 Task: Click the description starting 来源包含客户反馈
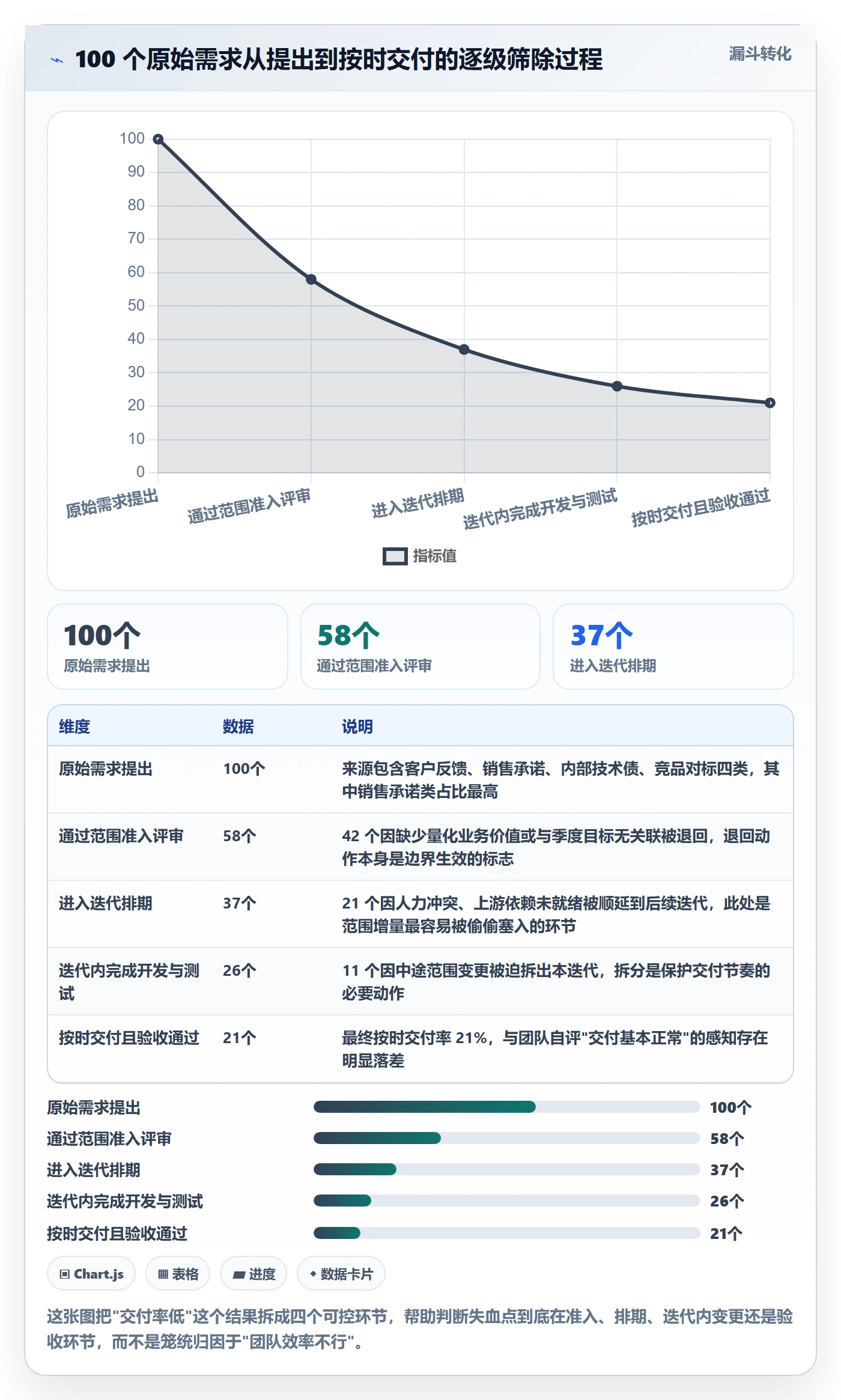pos(561,780)
